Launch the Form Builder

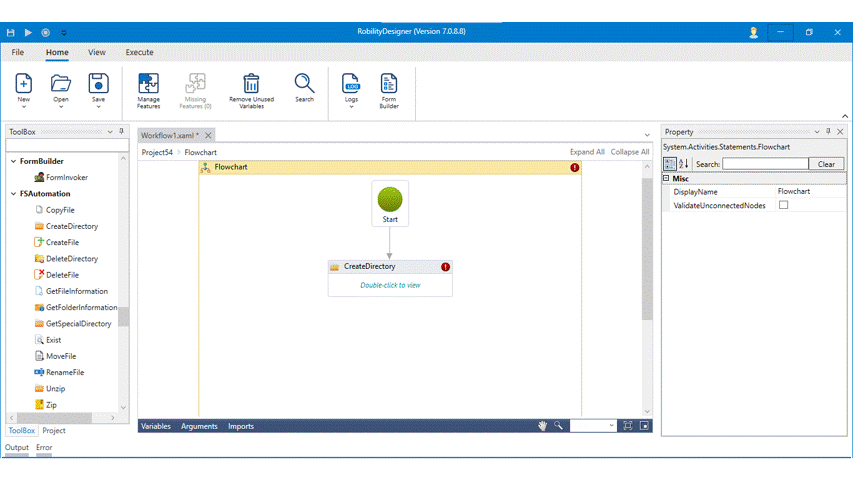click(389, 84)
